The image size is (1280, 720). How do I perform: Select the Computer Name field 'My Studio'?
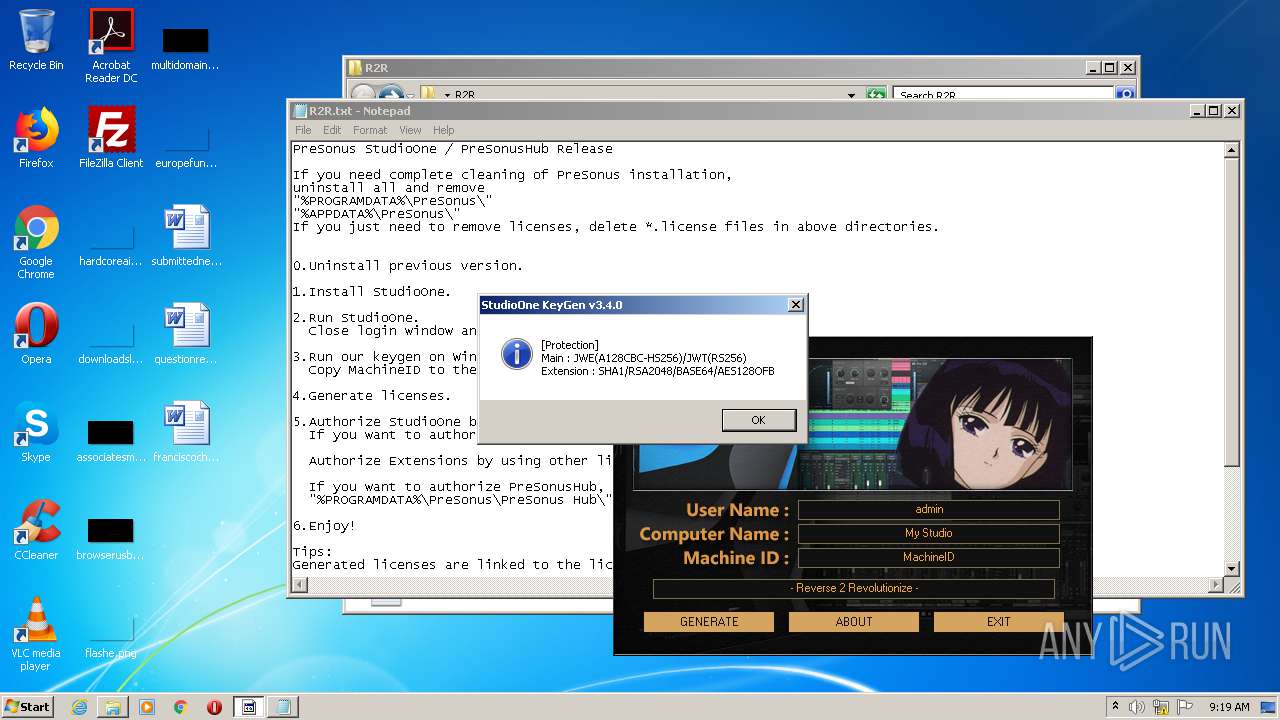click(929, 534)
